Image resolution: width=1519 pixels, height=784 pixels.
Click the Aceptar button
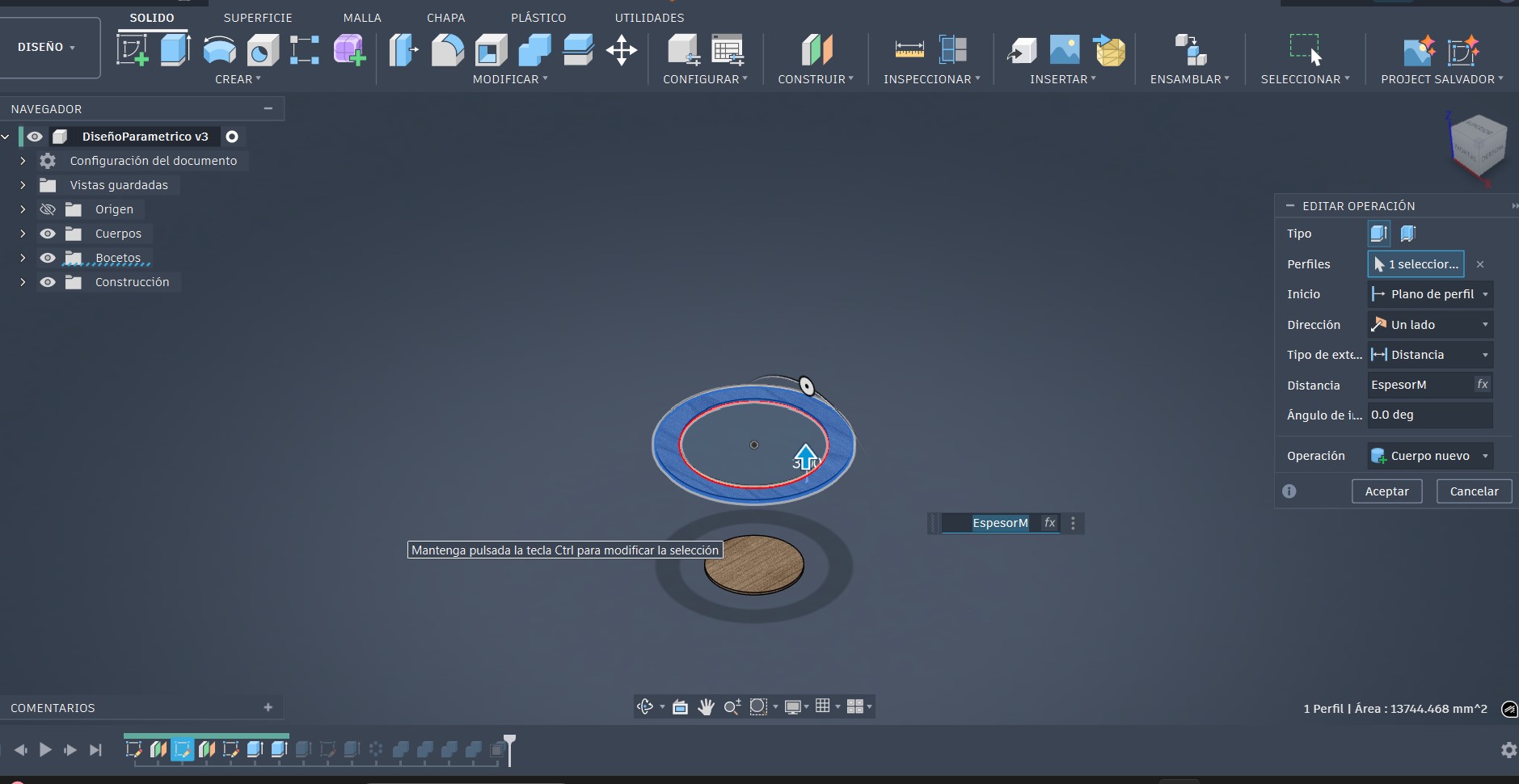tap(1387, 491)
